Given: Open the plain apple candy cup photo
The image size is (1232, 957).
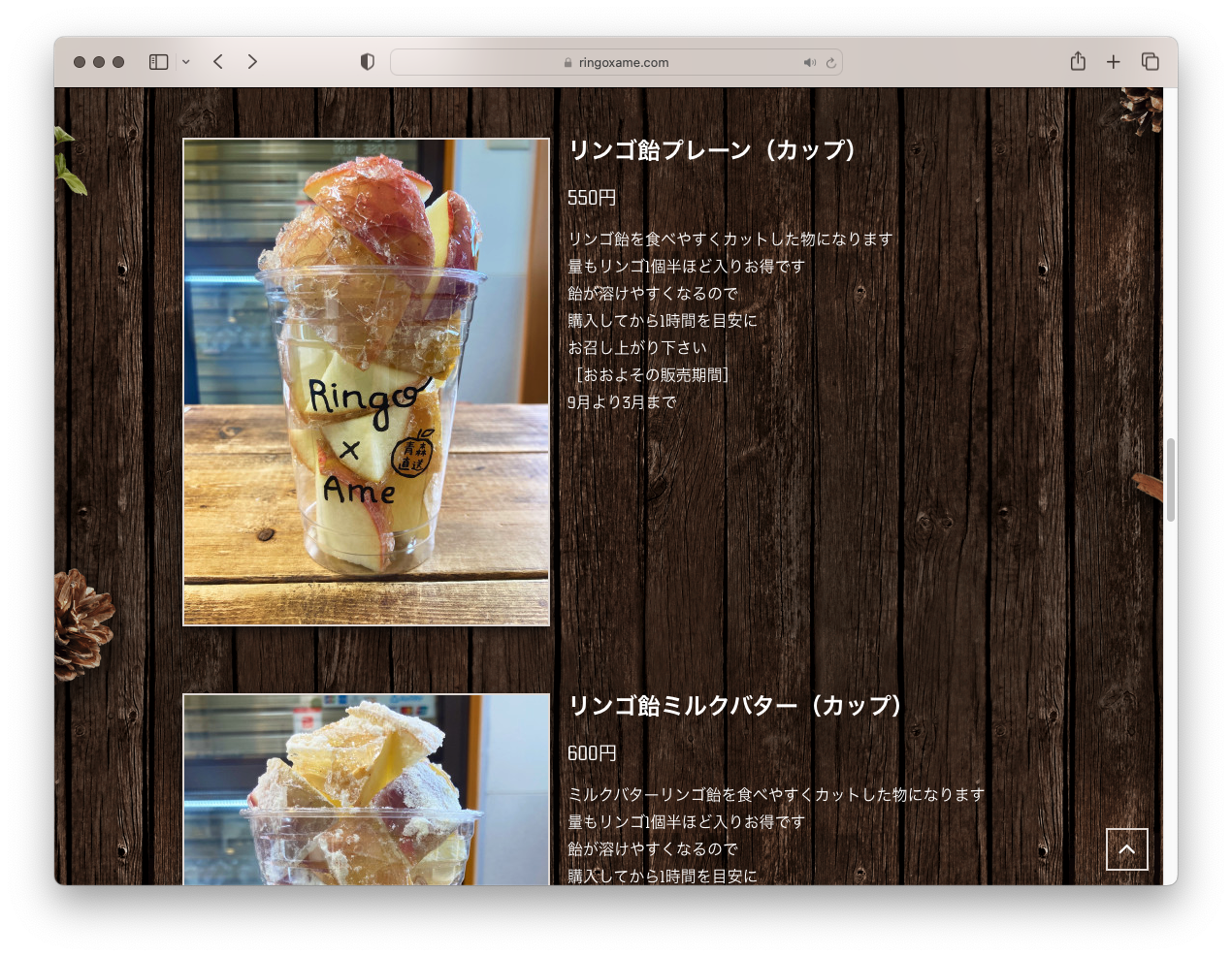Looking at the screenshot, I should tap(367, 382).
